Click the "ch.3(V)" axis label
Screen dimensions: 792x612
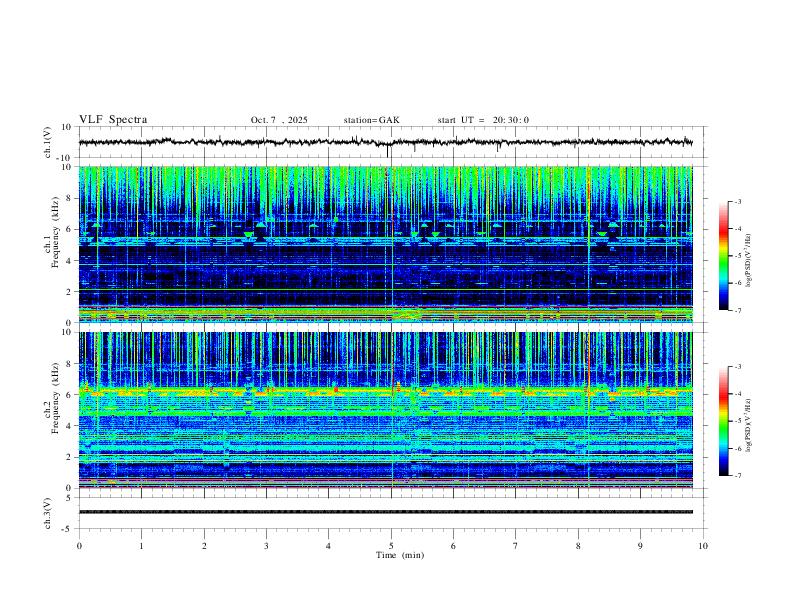(48, 514)
